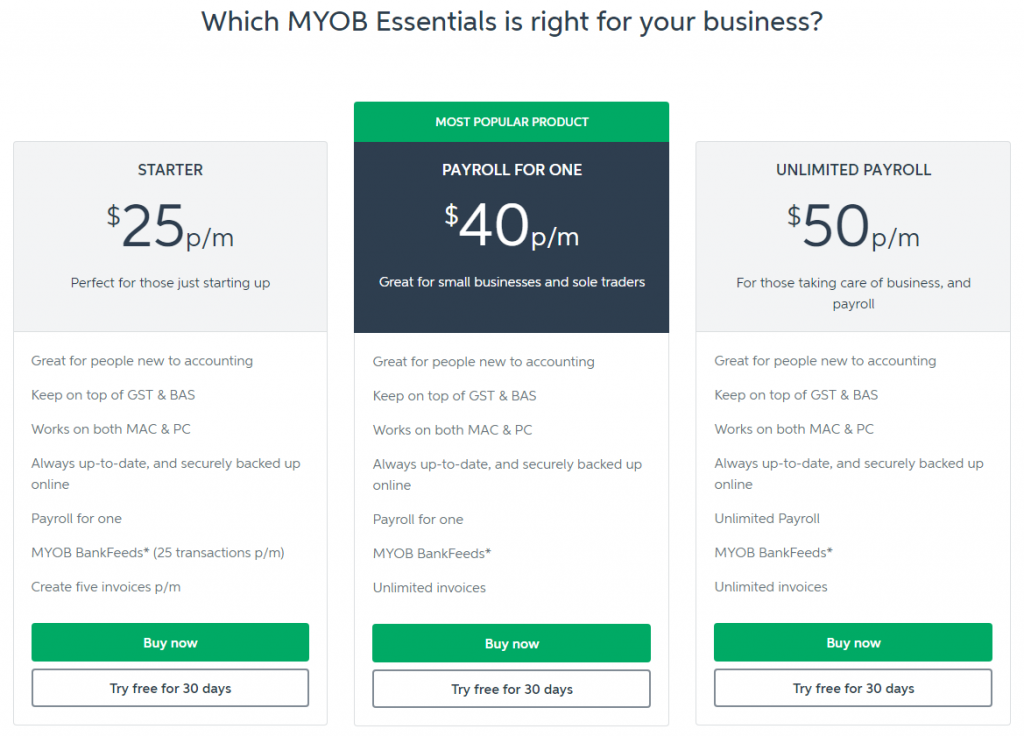The height and width of the screenshot is (736, 1024).
Task: Click 'Unlimited invoices' in Payroll for One card
Action: [429, 588]
